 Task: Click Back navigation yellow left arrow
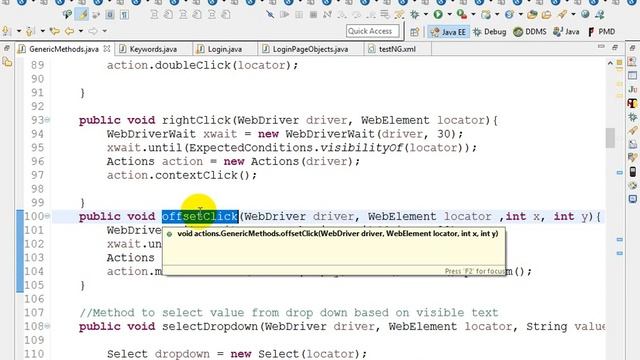tap(70, 31)
